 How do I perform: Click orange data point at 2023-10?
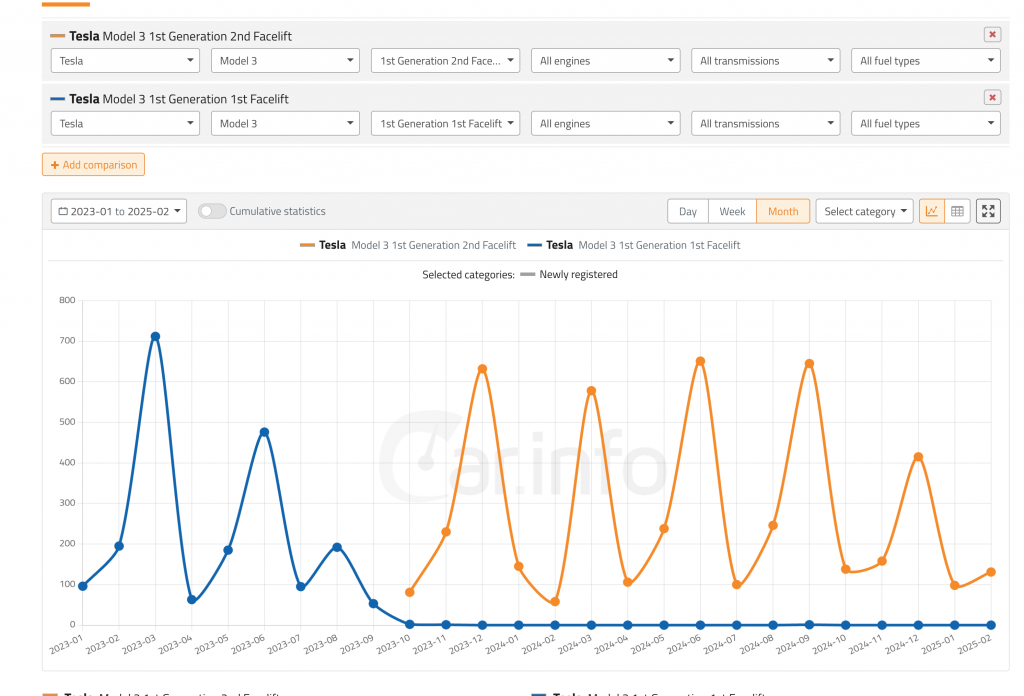[409, 592]
